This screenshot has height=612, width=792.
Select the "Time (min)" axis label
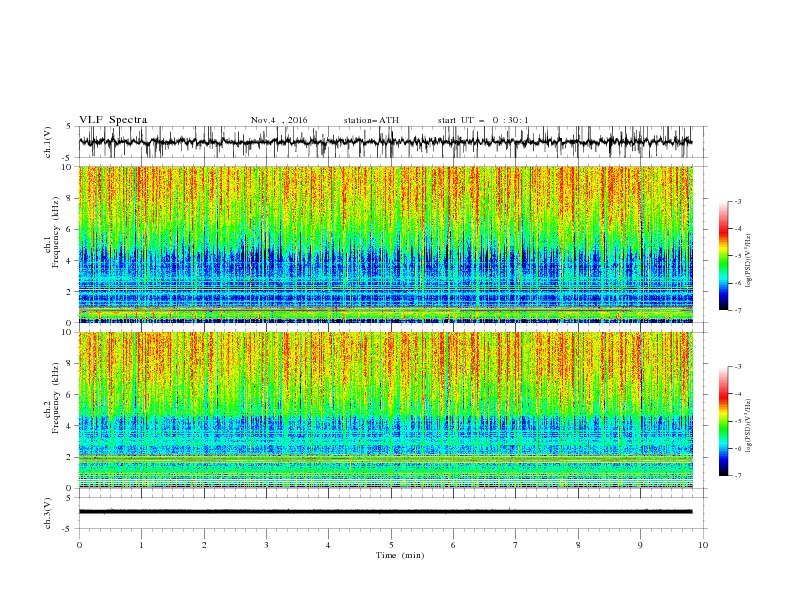tap(400, 555)
